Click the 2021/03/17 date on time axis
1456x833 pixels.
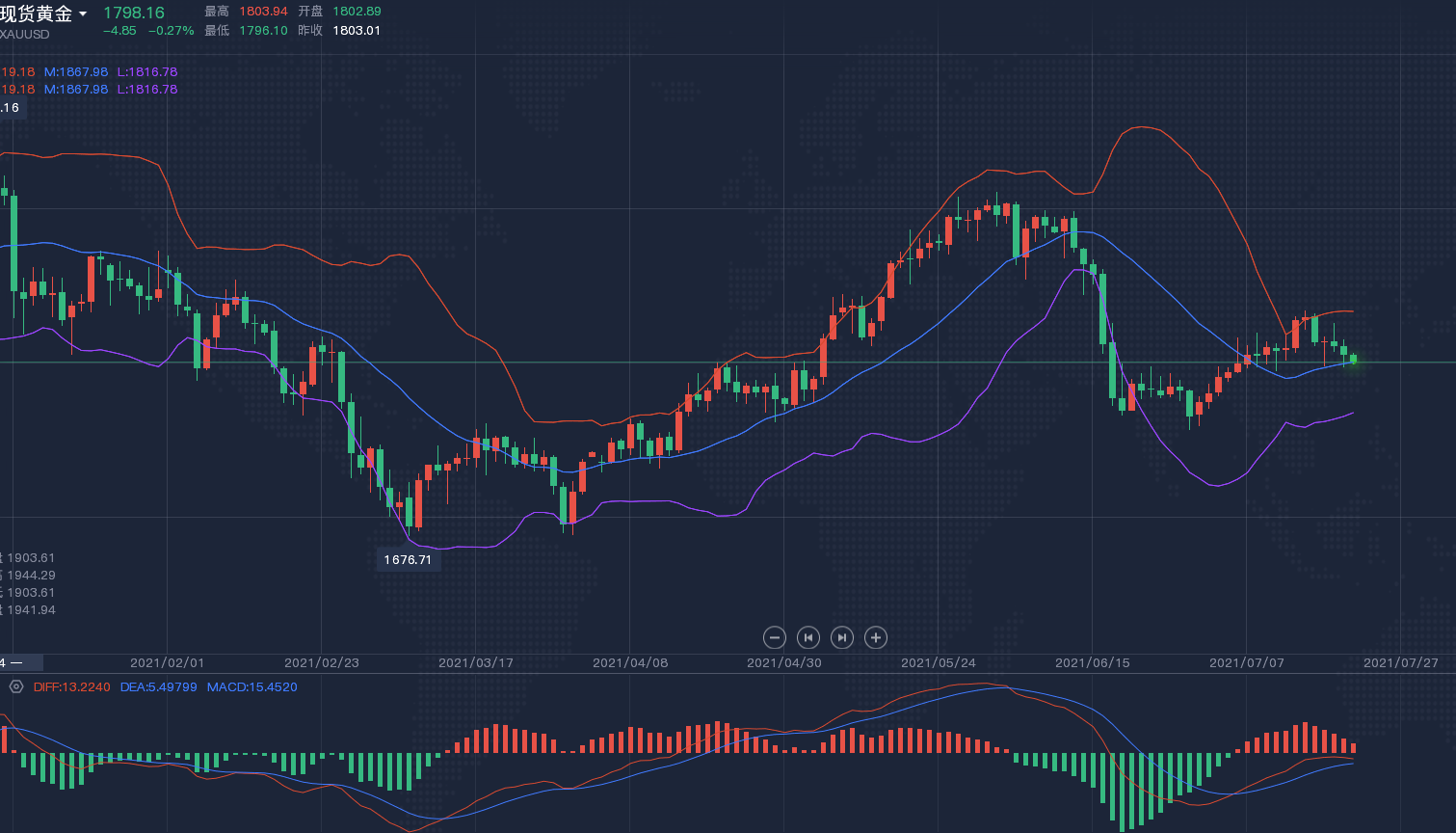[475, 663]
